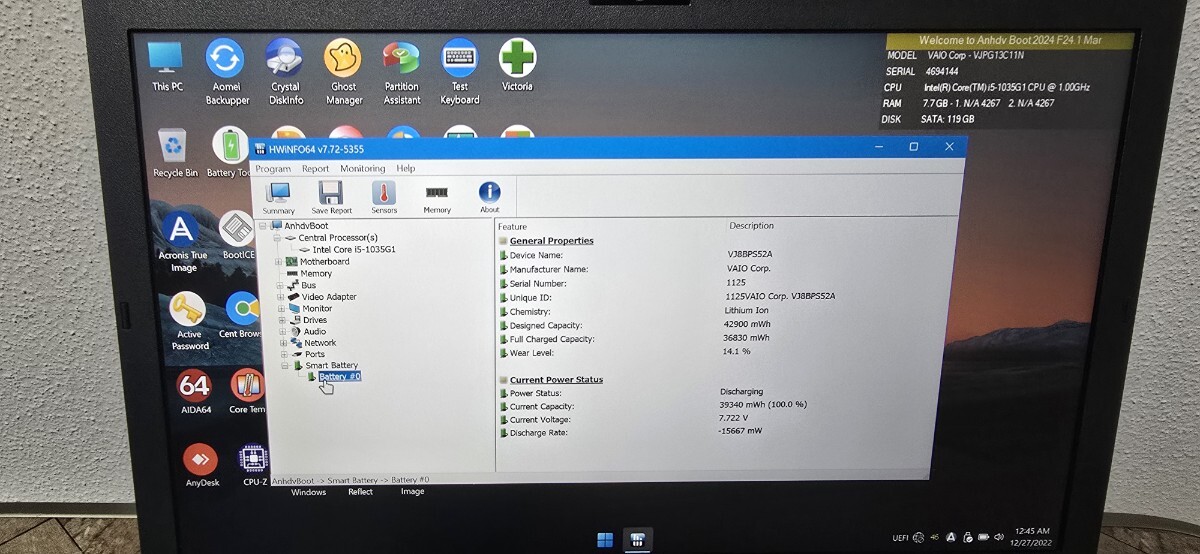Open AnyDesk desktop icon
This screenshot has height=554, width=1200.
[x=201, y=466]
